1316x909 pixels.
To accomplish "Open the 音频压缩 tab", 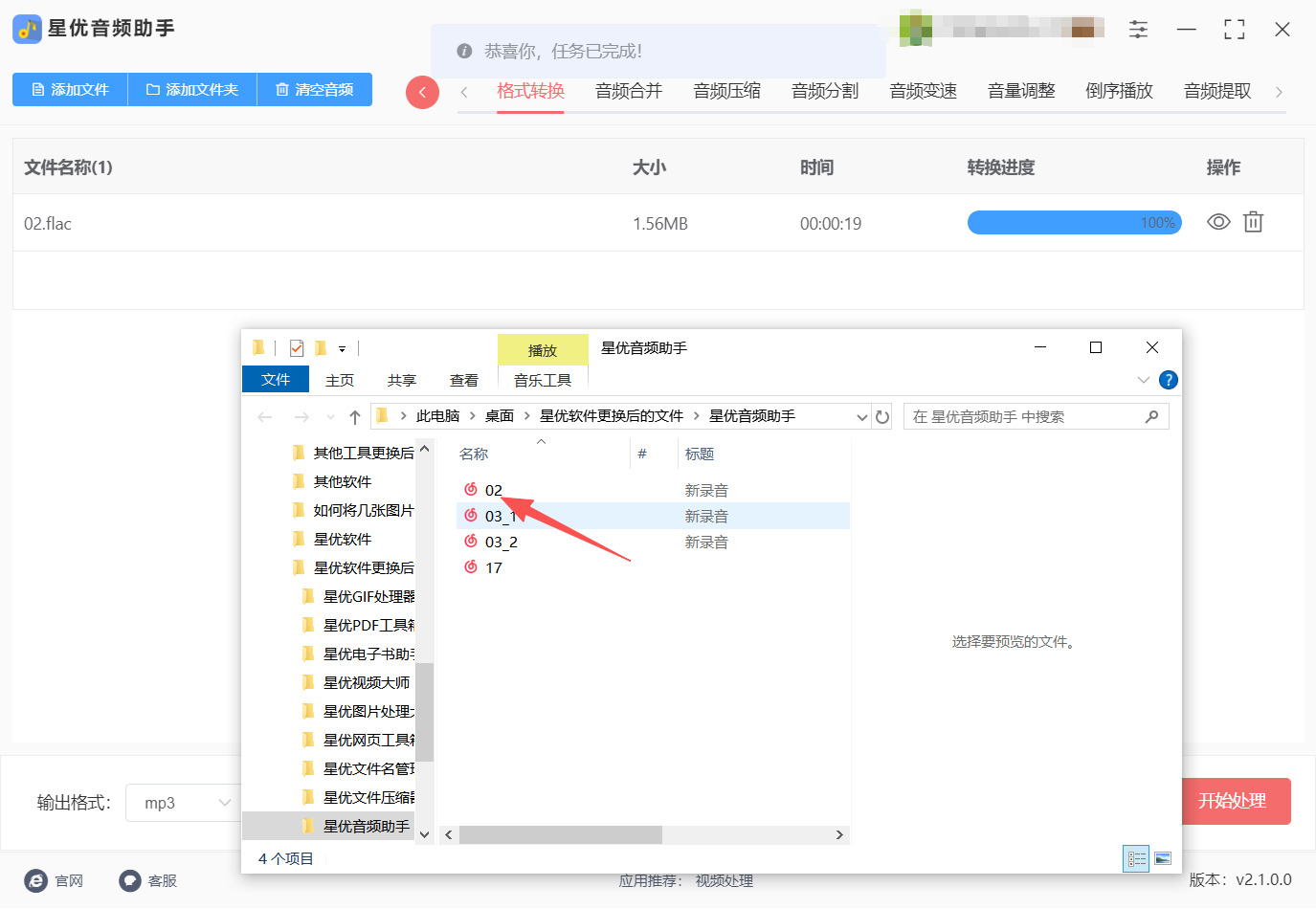I will coord(726,91).
